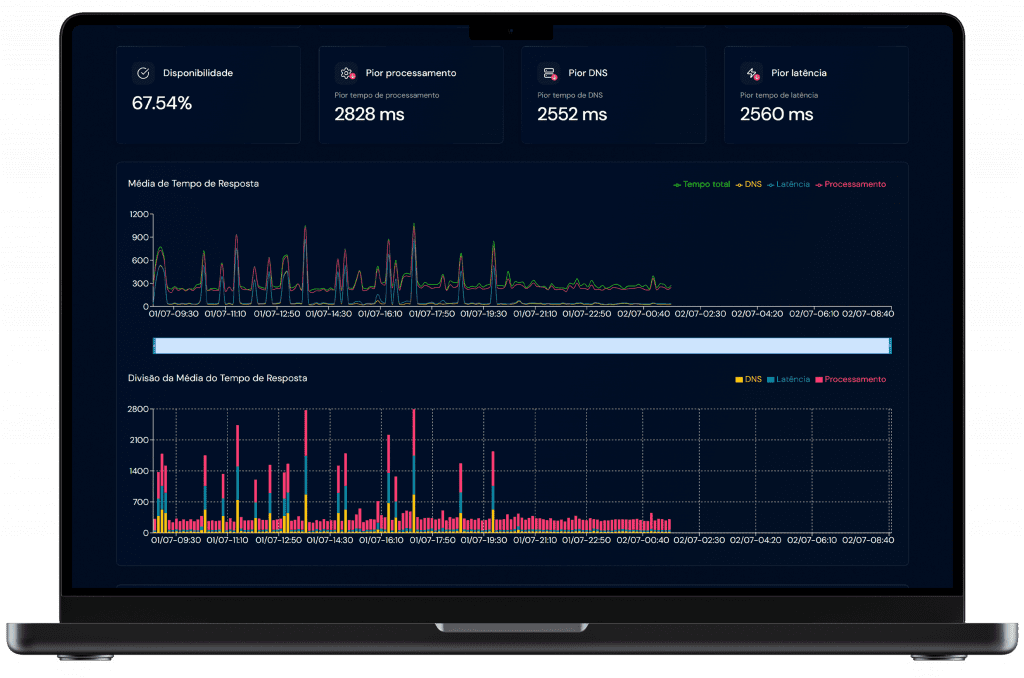Click the 01/07-09:30 axis label
The height and width of the screenshot is (678, 1024).
tap(175, 311)
